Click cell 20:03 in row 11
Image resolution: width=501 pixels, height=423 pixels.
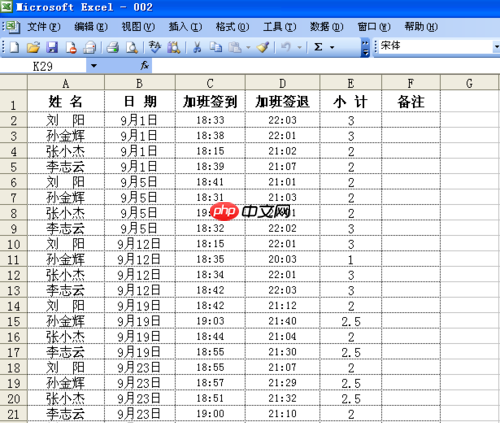pos(282,259)
